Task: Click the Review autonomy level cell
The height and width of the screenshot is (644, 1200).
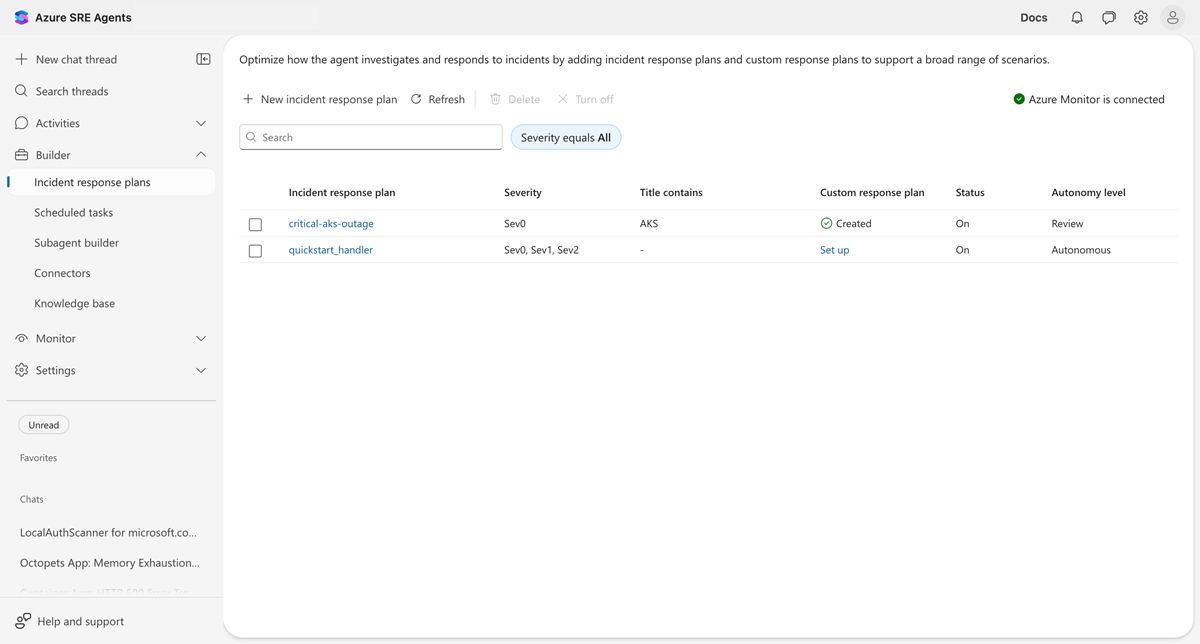Action: (1067, 223)
